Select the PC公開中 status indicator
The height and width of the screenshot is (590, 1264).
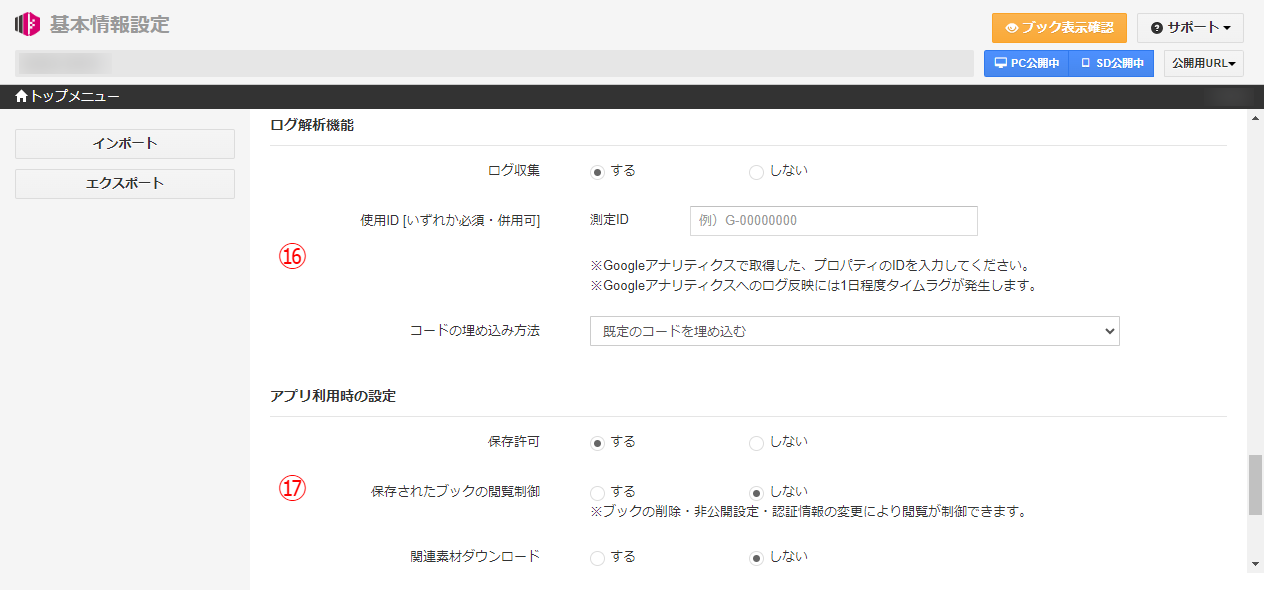tap(1026, 62)
